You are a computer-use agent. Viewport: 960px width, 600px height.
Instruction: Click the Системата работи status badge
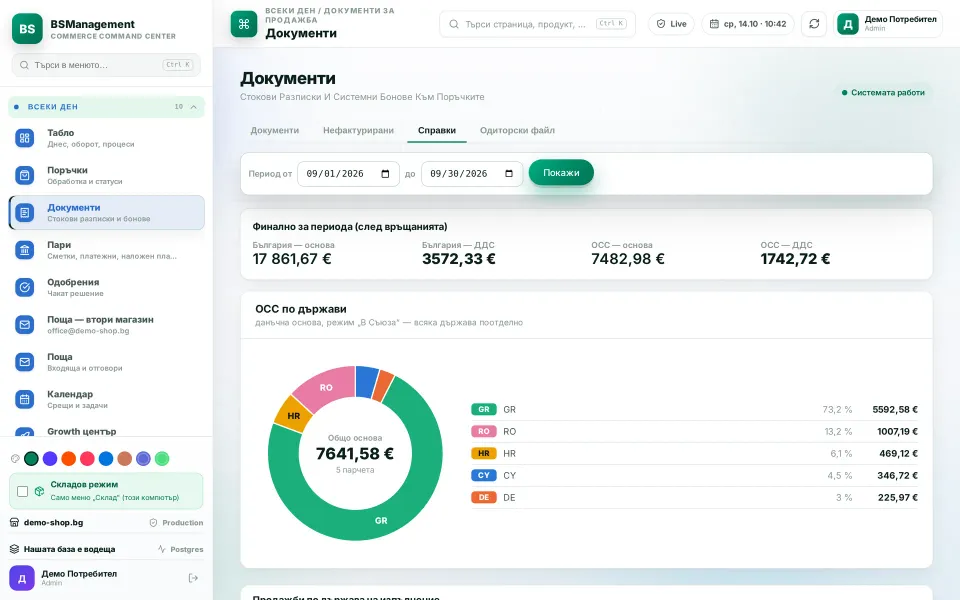883,92
